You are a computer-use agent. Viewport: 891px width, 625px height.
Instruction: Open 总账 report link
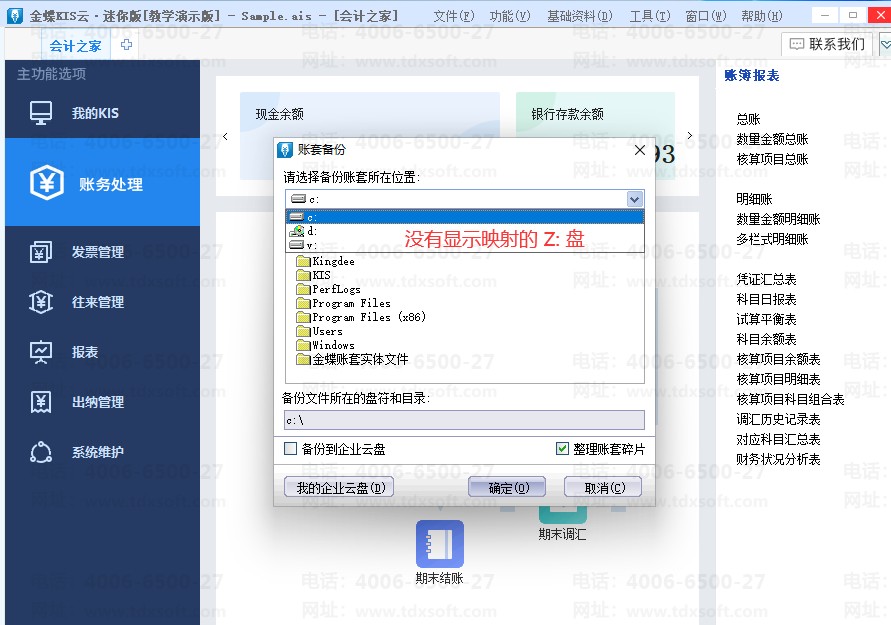pyautogui.click(x=748, y=119)
